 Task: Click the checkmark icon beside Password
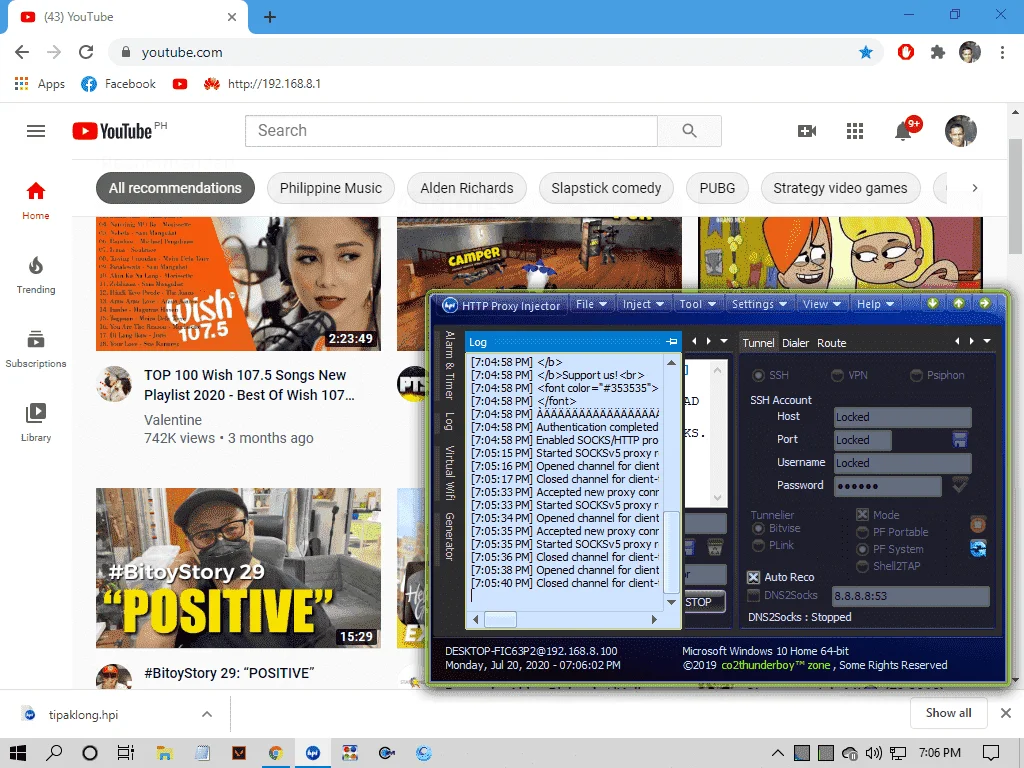pyautogui.click(x=959, y=485)
